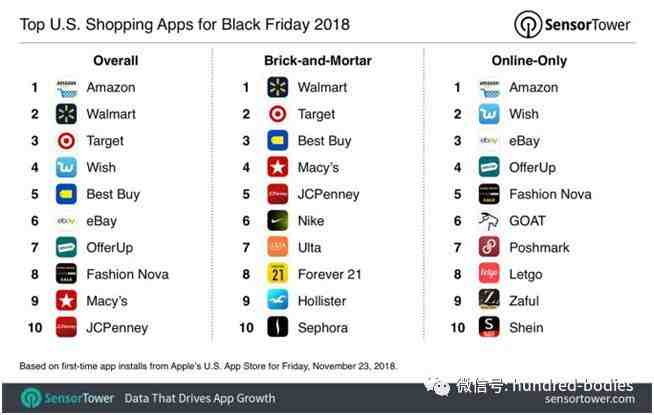The image size is (654, 415).
Task: Click the Sephora black icon
Action: [278, 328]
